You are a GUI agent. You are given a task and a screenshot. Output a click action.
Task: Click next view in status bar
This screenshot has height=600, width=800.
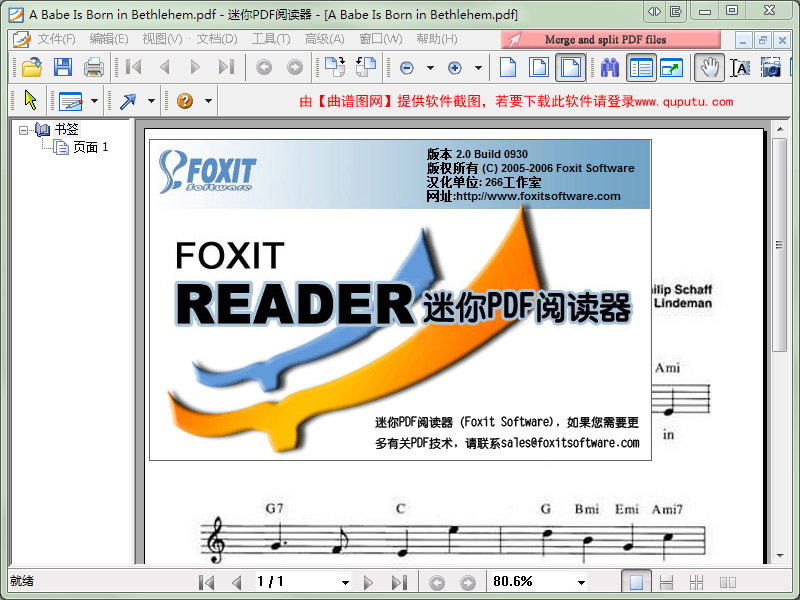pyautogui.click(x=468, y=582)
